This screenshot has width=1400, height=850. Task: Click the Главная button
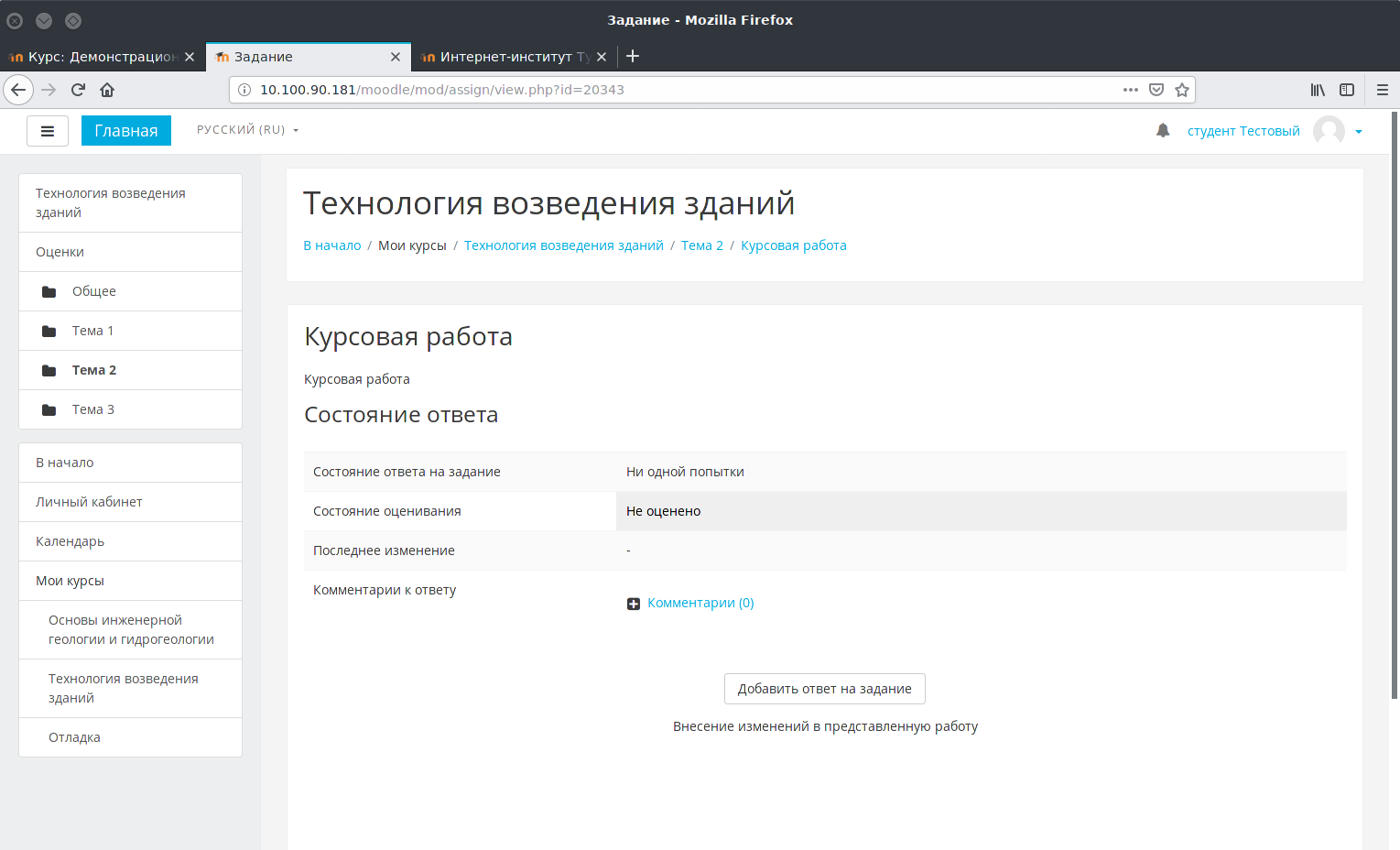[x=126, y=131]
